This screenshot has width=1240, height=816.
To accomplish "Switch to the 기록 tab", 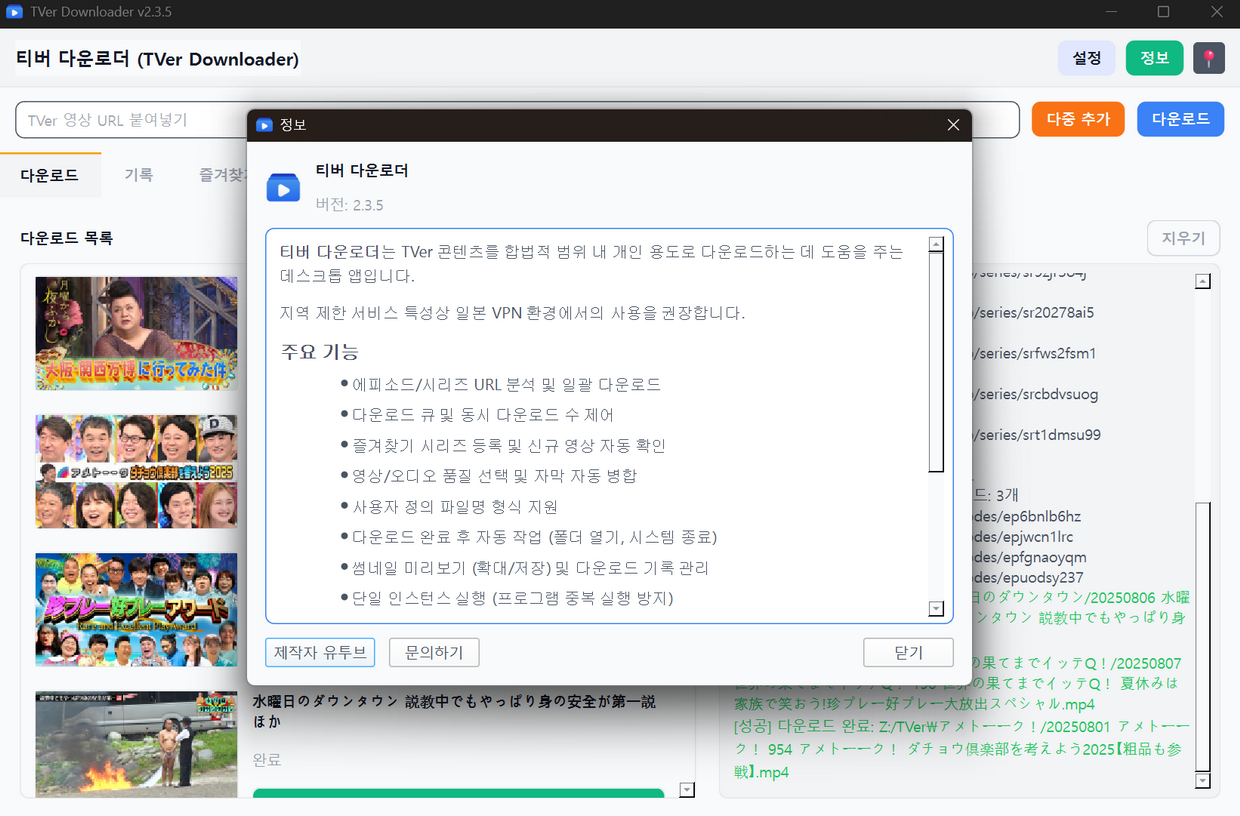I will pos(139,175).
